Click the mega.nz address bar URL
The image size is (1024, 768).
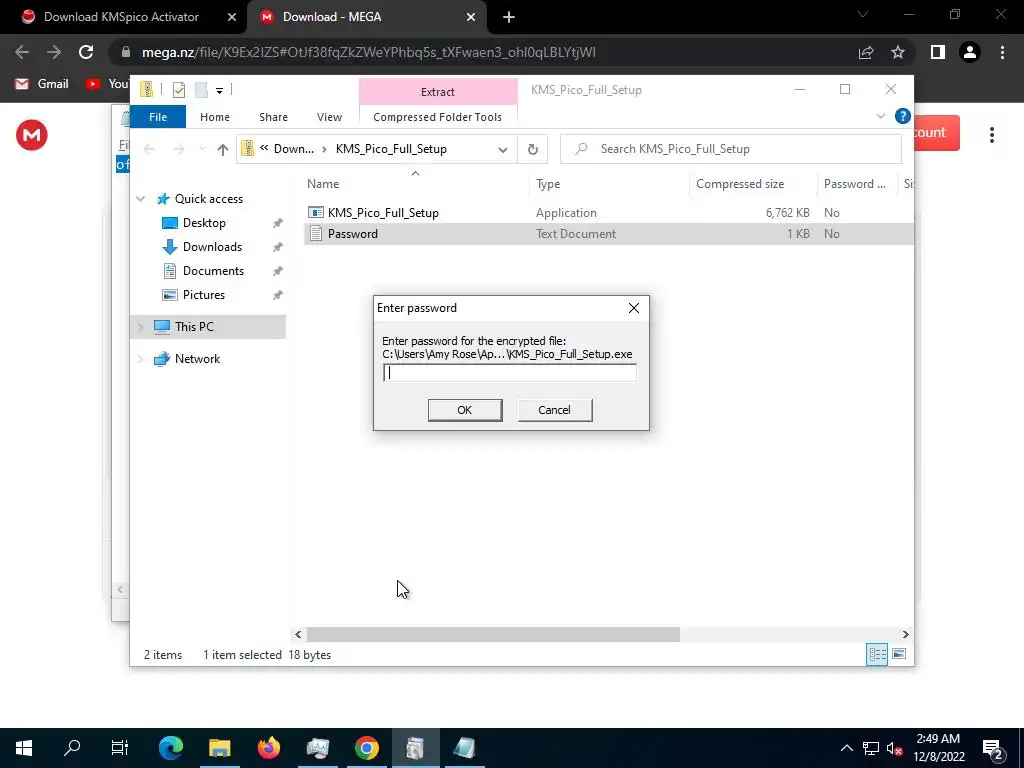coord(368,52)
